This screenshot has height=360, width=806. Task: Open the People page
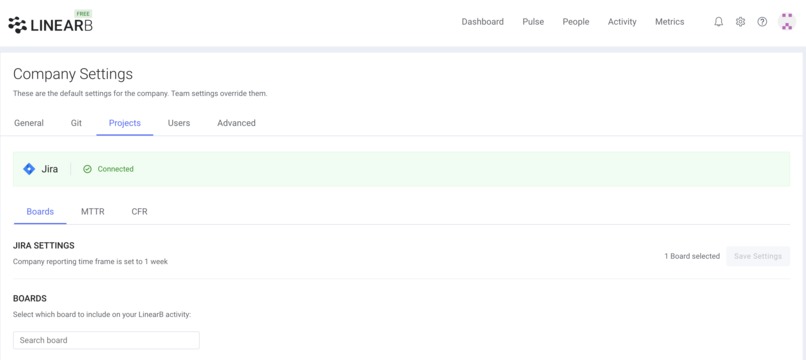576,22
